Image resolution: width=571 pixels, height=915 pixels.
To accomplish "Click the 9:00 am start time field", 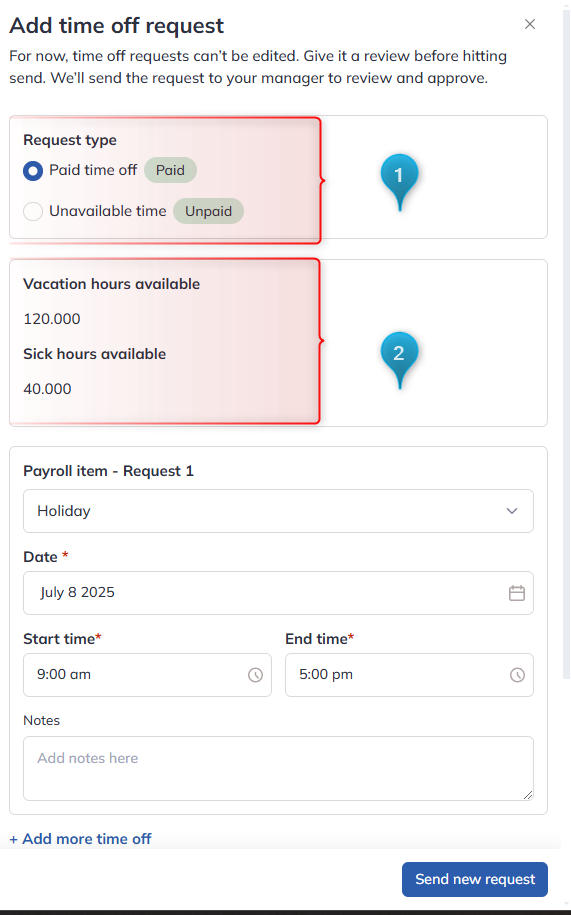I will pyautogui.click(x=147, y=675).
